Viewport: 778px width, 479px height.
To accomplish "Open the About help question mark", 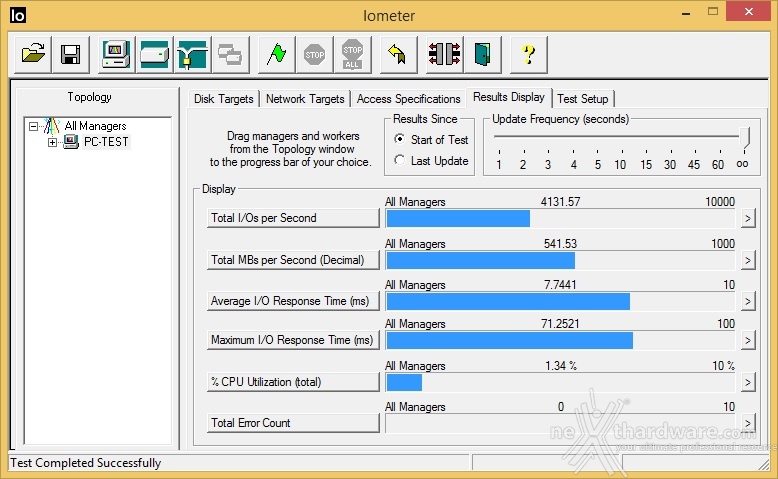I will tap(528, 55).
